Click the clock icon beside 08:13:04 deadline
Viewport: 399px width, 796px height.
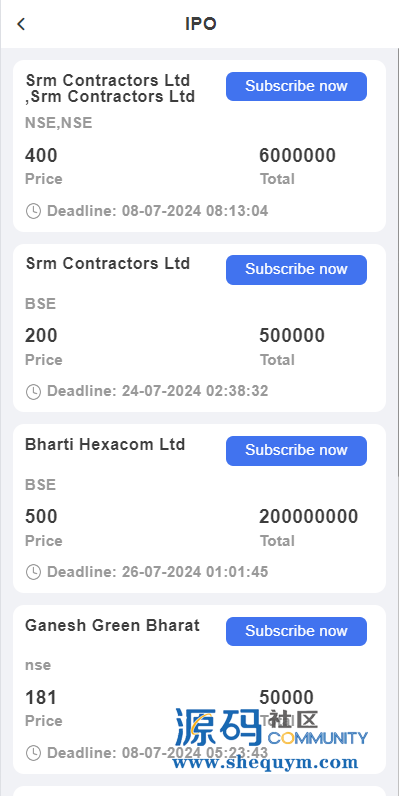[x=33, y=211]
